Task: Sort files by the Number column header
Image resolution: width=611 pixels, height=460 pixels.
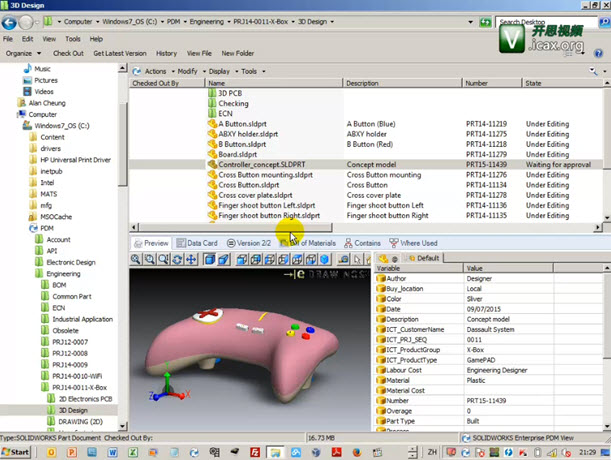Action: point(476,83)
